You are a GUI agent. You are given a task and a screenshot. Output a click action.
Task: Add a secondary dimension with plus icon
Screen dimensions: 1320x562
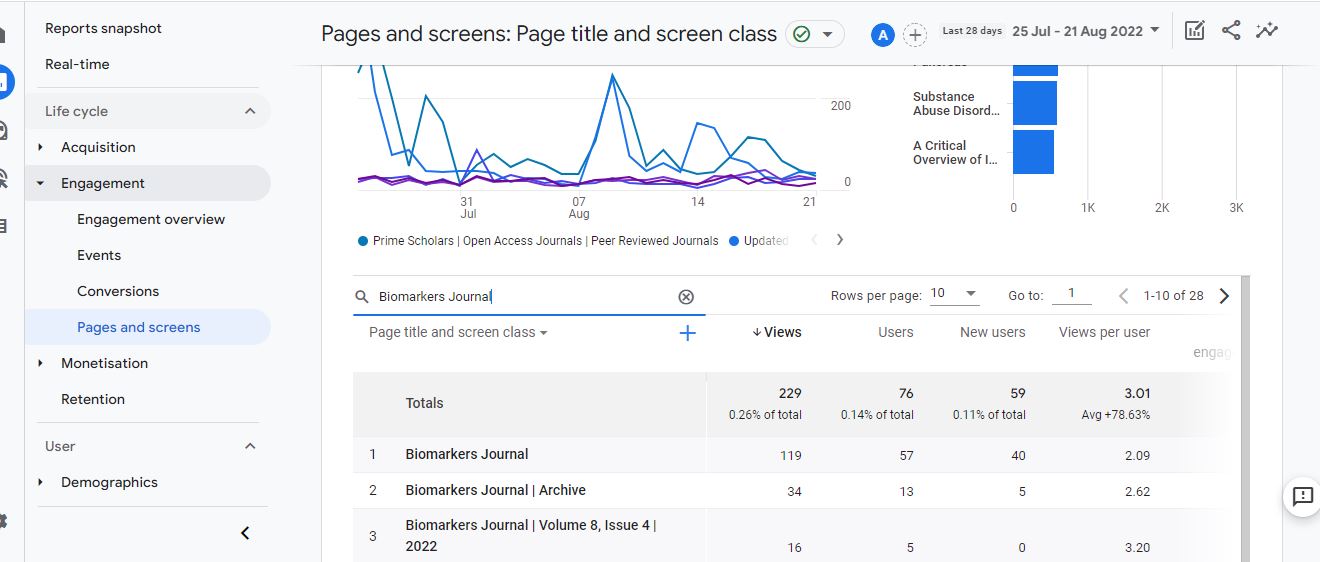687,333
